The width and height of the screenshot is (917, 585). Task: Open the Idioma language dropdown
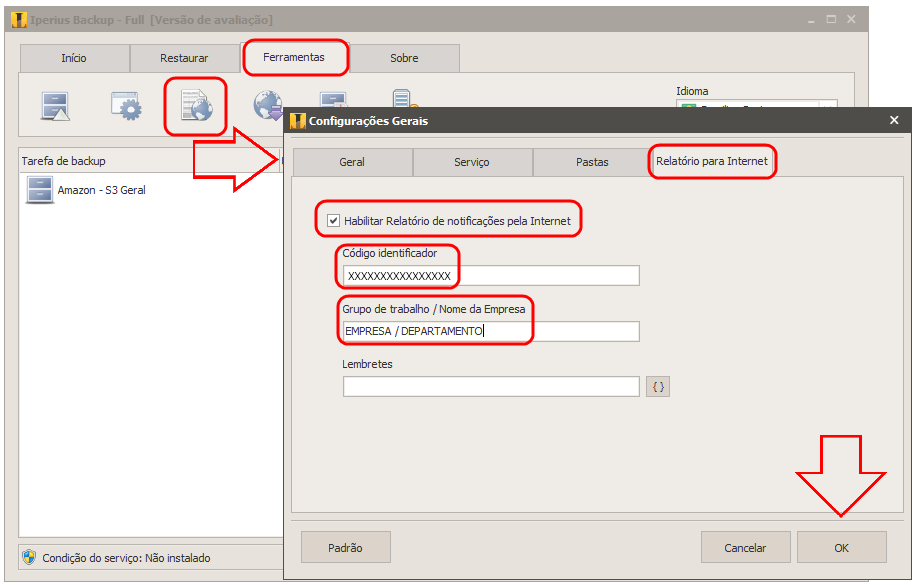click(x=757, y=104)
